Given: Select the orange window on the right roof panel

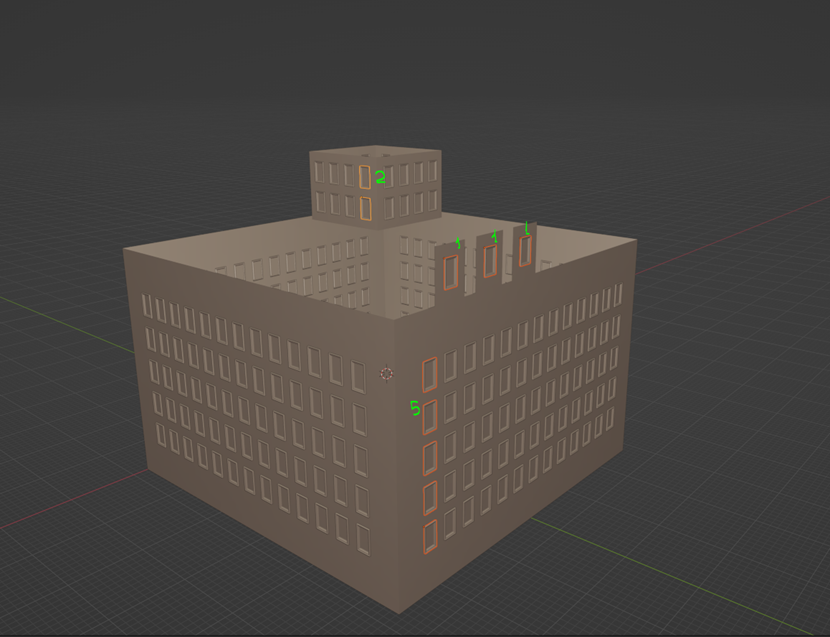Looking at the screenshot, I should 525,251.
